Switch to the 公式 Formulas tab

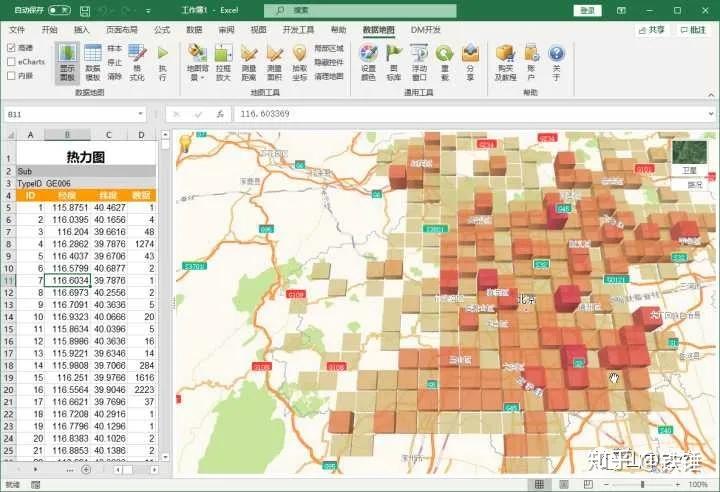(162, 30)
